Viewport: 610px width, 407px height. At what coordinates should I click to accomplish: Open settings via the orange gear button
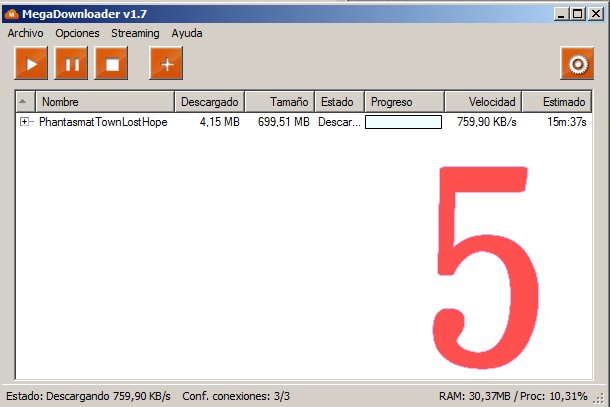click(577, 63)
